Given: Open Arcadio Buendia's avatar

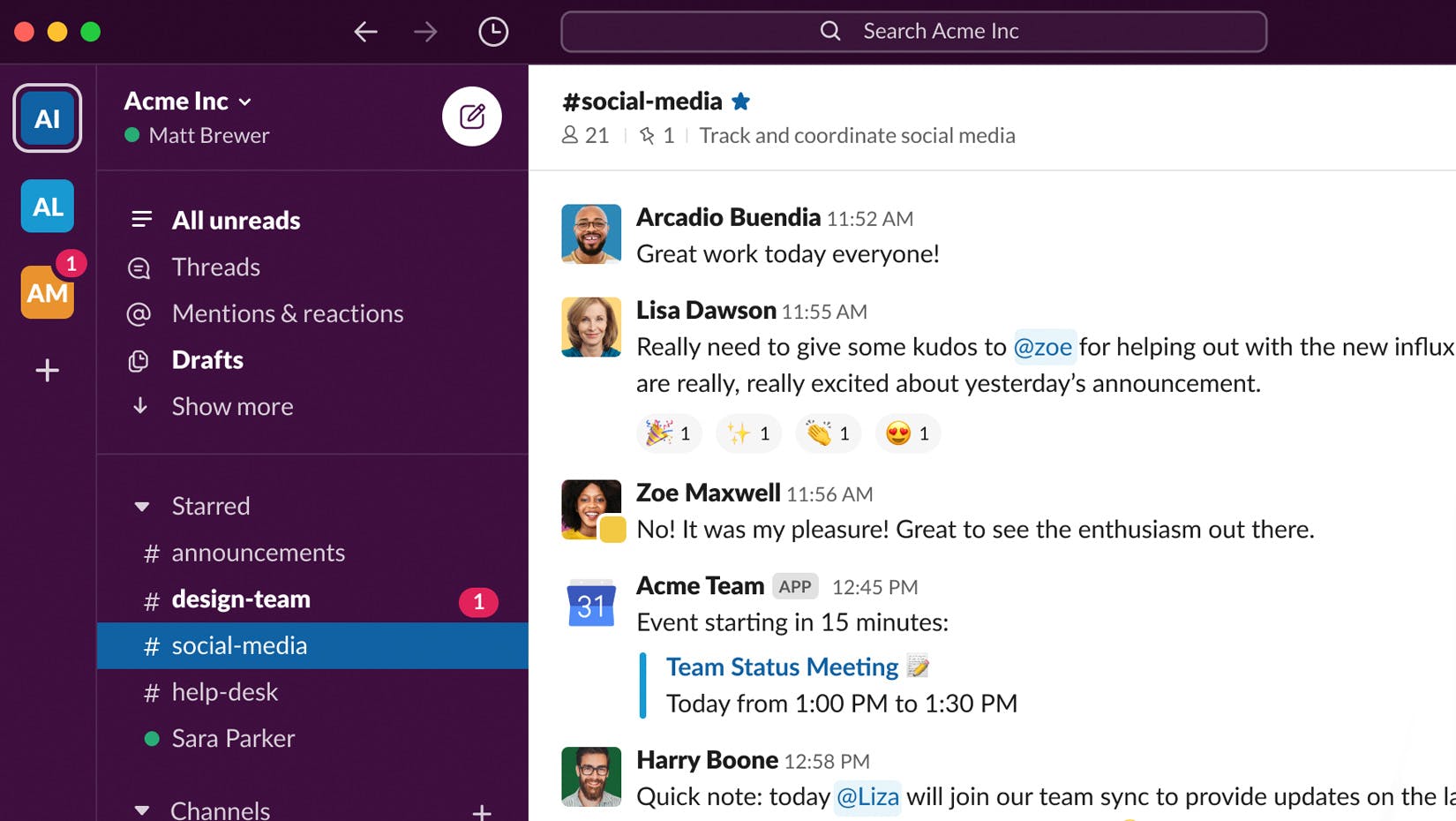Looking at the screenshot, I should pos(591,234).
